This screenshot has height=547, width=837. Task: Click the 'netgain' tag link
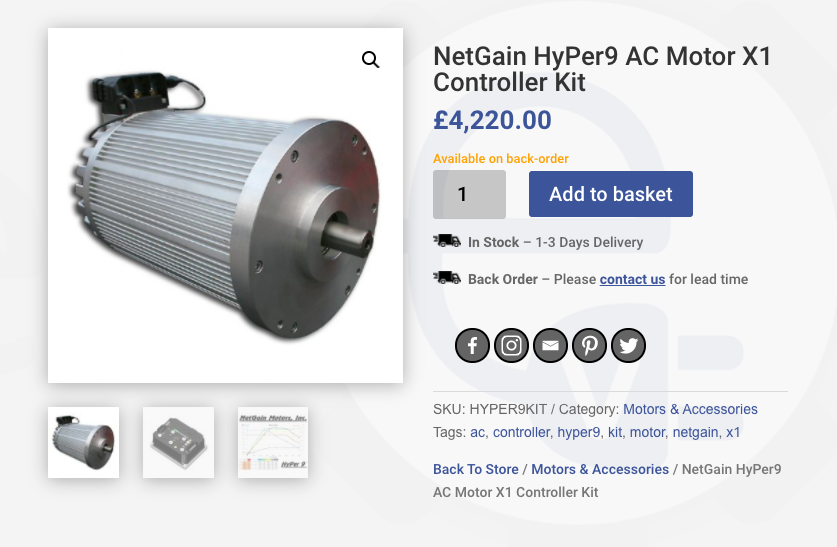click(695, 432)
